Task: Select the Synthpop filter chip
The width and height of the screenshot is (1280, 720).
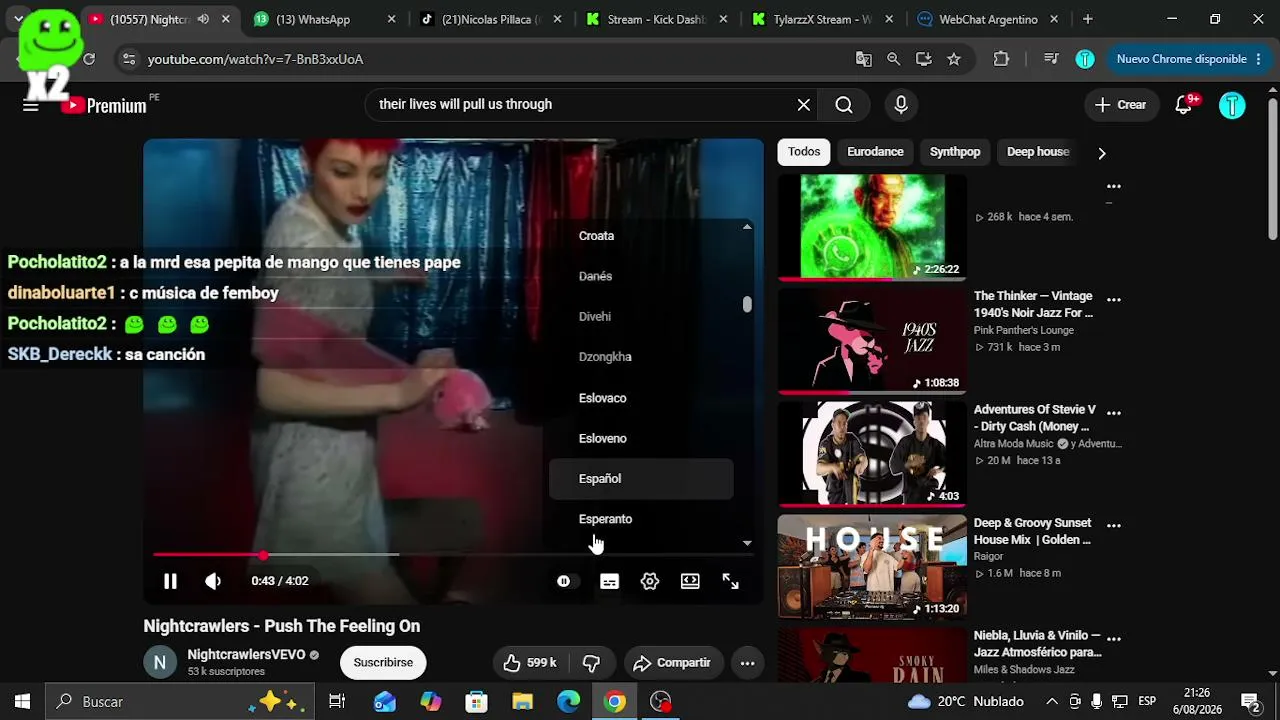Action: pyautogui.click(x=955, y=152)
